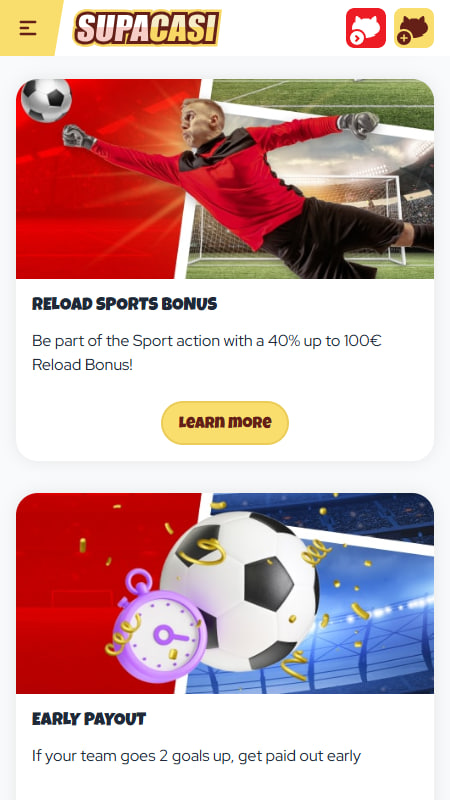Go home via the SUPACASI logo
Viewport: 450px width, 800px height.
pyautogui.click(x=147, y=28)
